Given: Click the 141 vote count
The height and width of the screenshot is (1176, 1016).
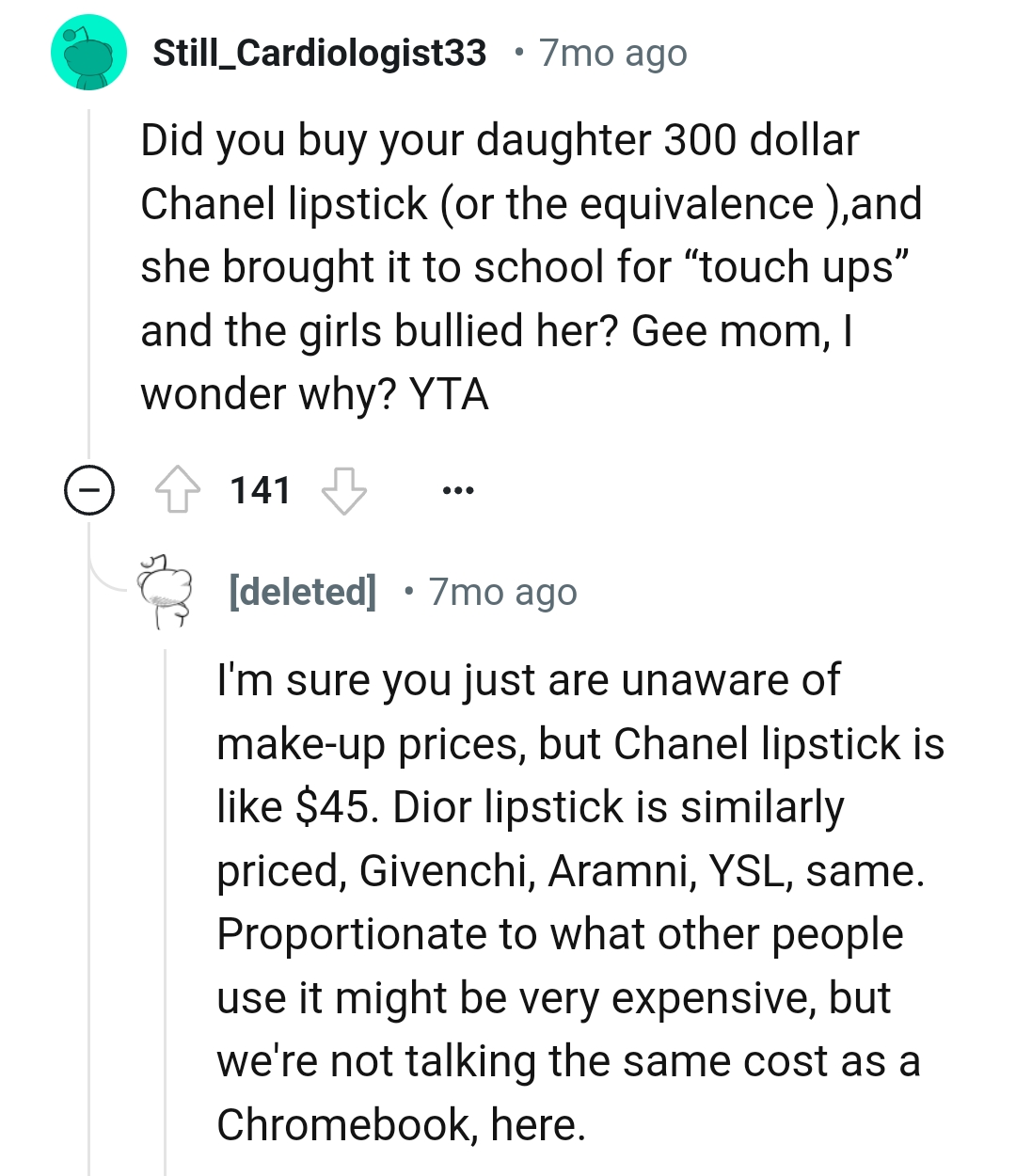Looking at the screenshot, I should pos(261,489).
